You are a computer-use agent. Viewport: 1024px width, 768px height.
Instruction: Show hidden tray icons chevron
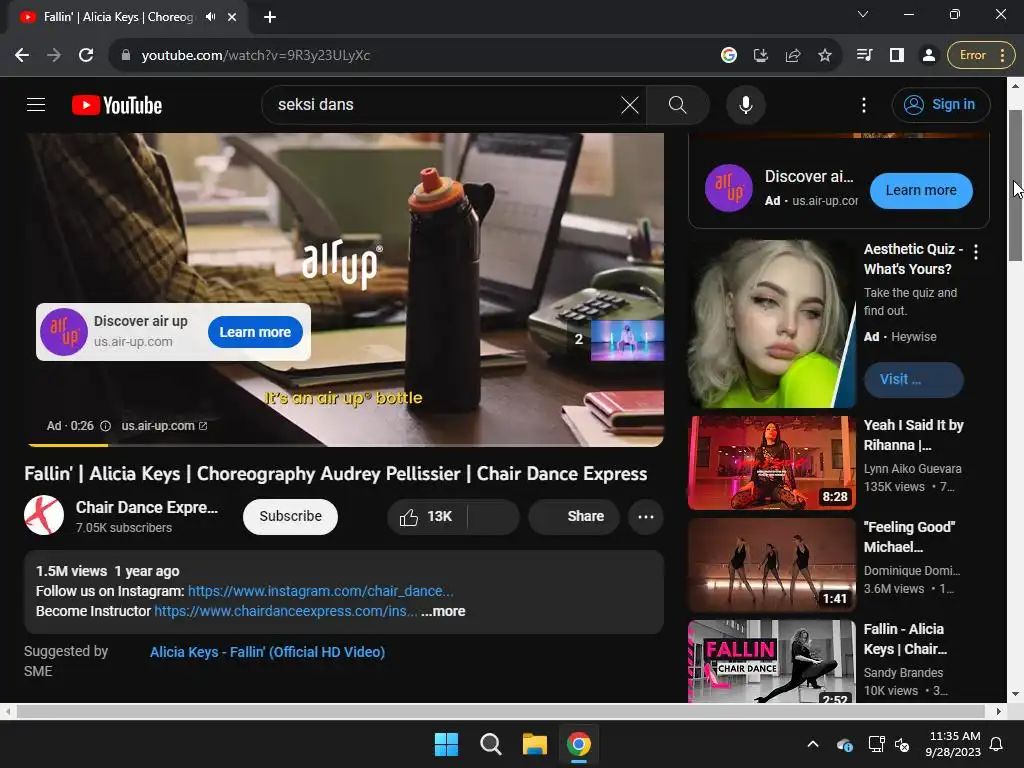click(x=813, y=744)
